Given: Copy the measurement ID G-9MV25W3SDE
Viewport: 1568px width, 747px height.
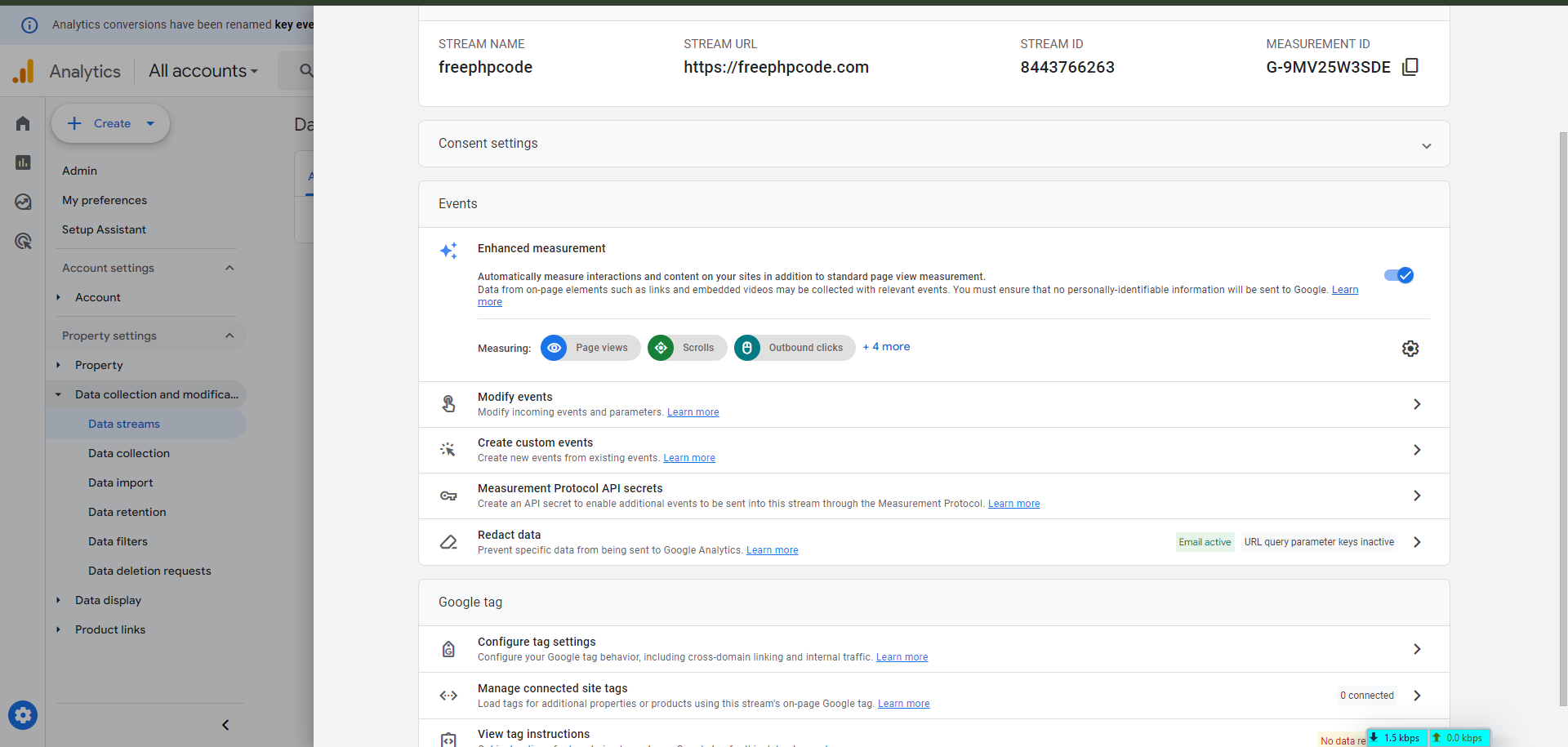Looking at the screenshot, I should click(x=1410, y=67).
